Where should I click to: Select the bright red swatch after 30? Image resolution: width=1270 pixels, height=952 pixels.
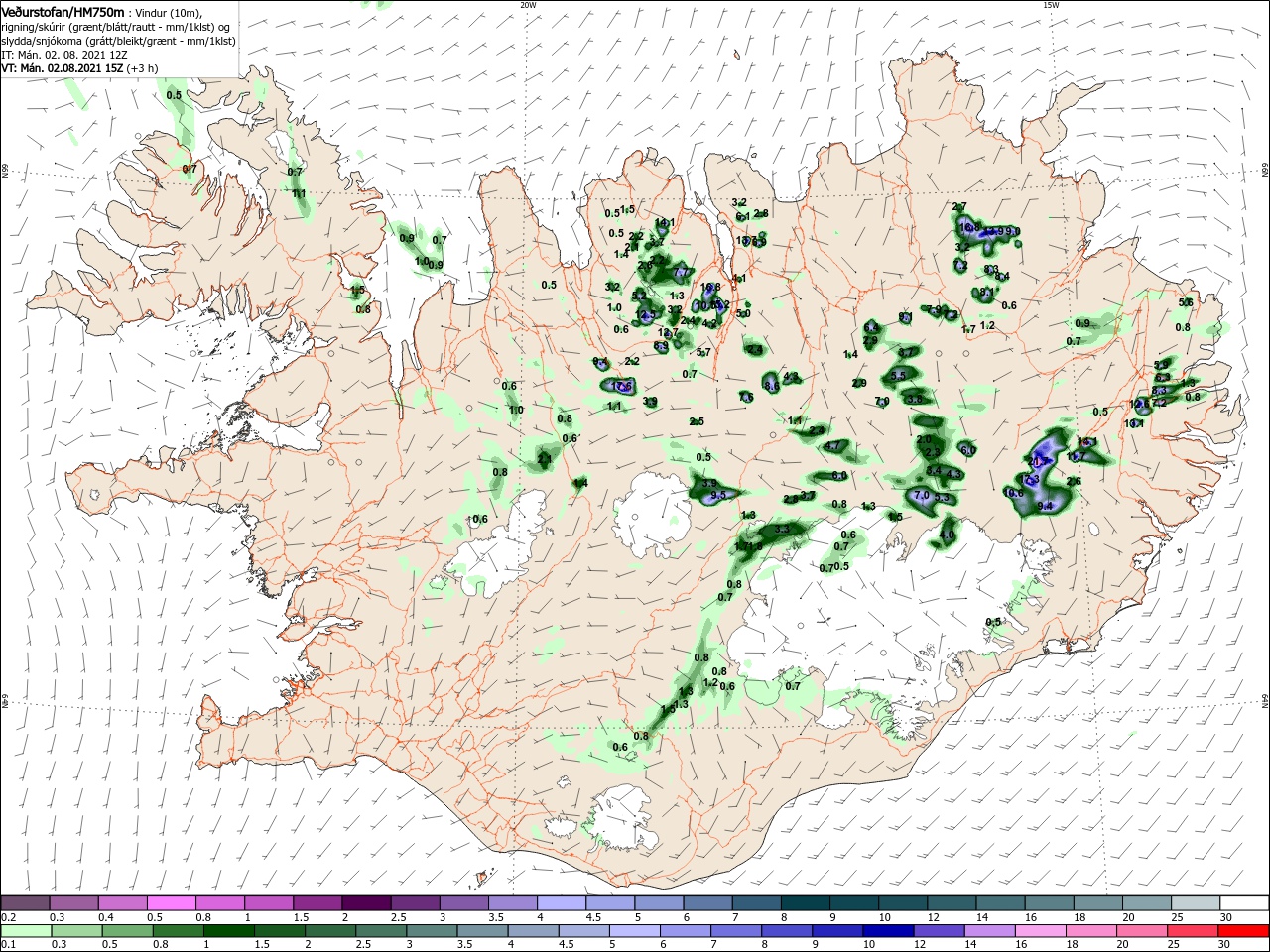click(x=1243, y=931)
